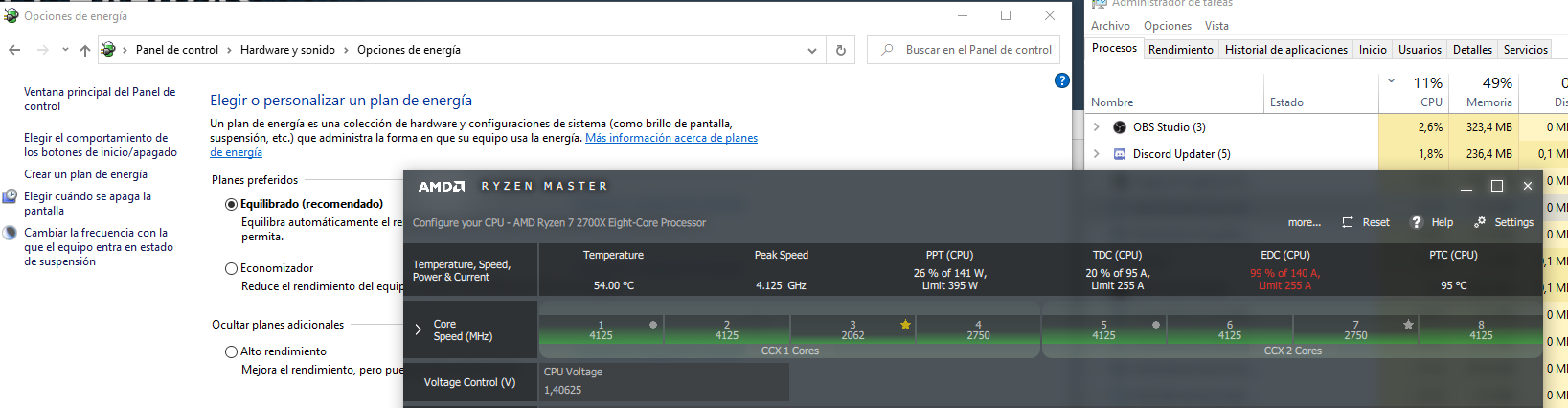Open Control Panel help with the blue question icon
The width and height of the screenshot is (1568, 408).
[1061, 80]
